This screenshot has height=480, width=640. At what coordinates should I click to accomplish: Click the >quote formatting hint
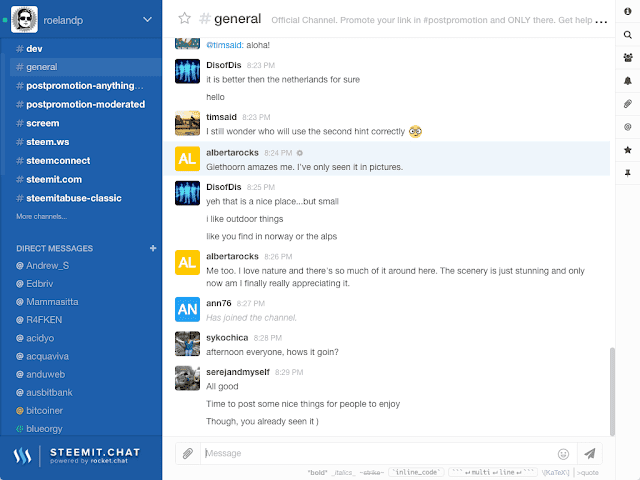(587, 473)
